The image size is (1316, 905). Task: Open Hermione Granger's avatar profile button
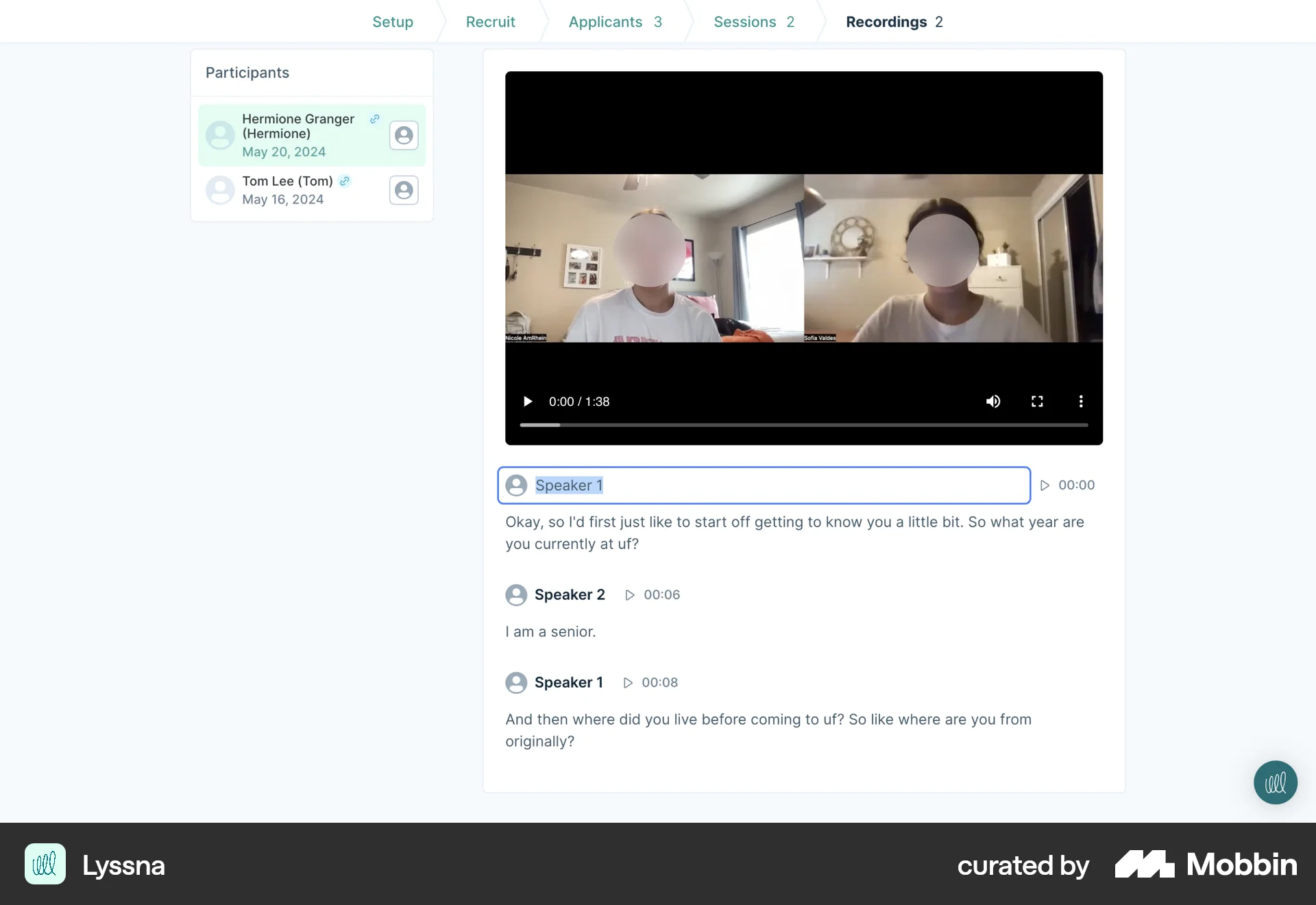[x=404, y=135]
